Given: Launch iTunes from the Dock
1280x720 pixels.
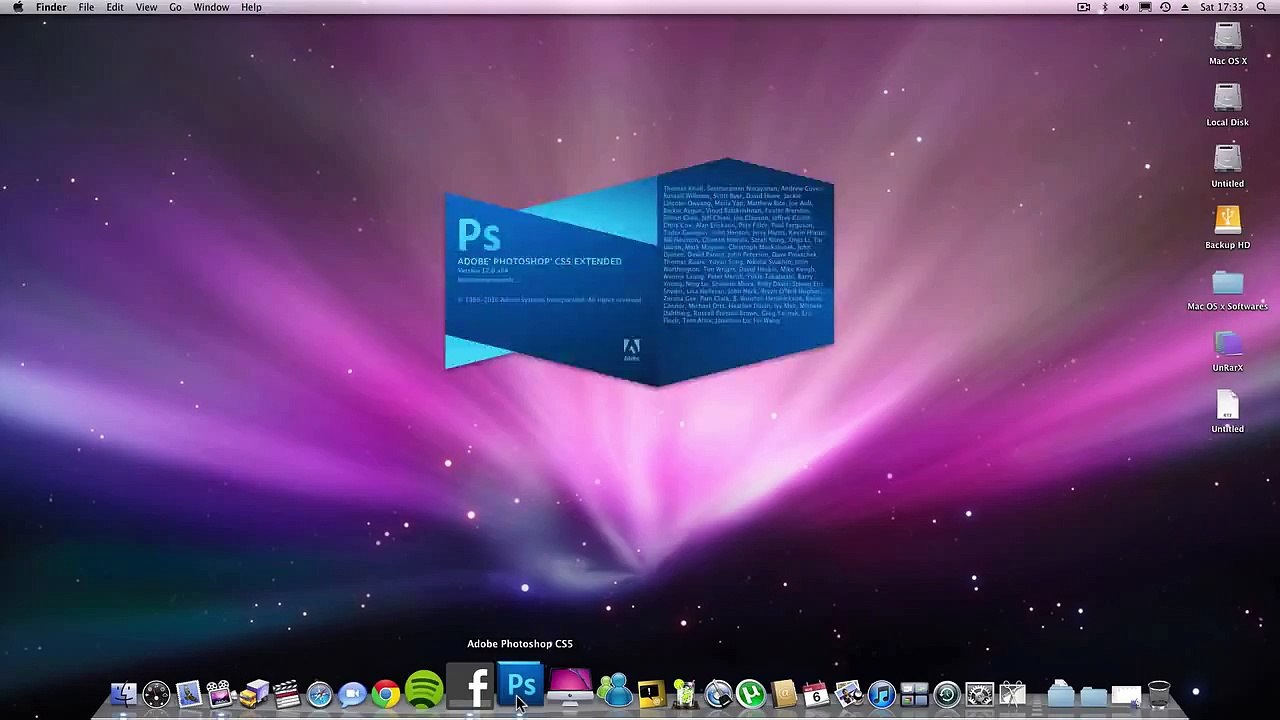Looking at the screenshot, I should coord(881,694).
